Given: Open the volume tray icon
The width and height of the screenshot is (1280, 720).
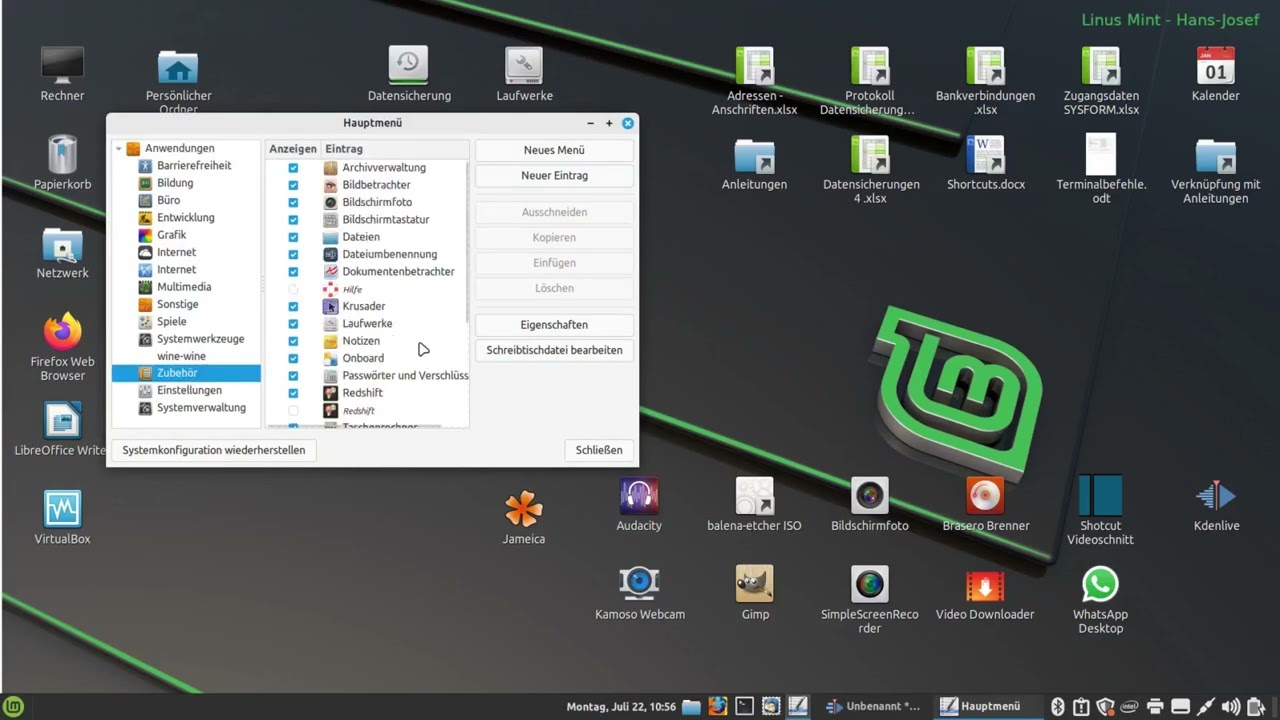Looking at the screenshot, I should tap(1230, 707).
